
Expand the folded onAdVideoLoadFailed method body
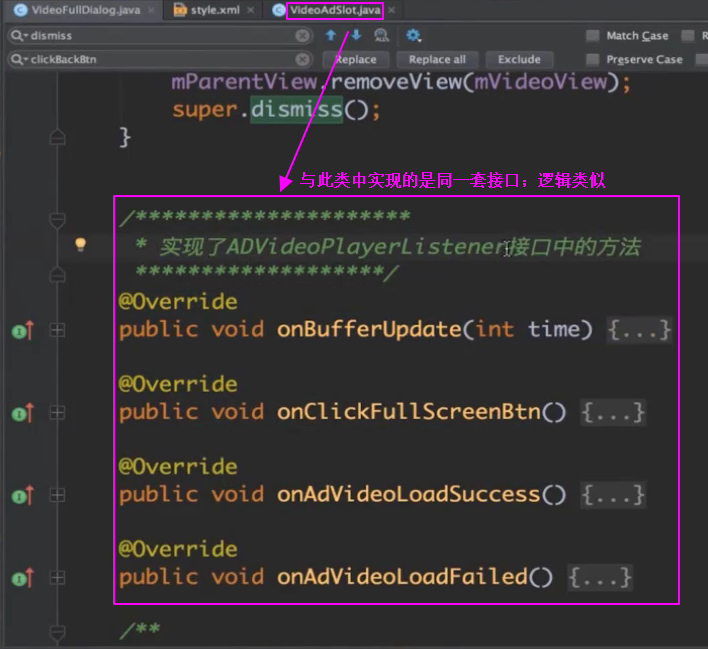tap(599, 577)
